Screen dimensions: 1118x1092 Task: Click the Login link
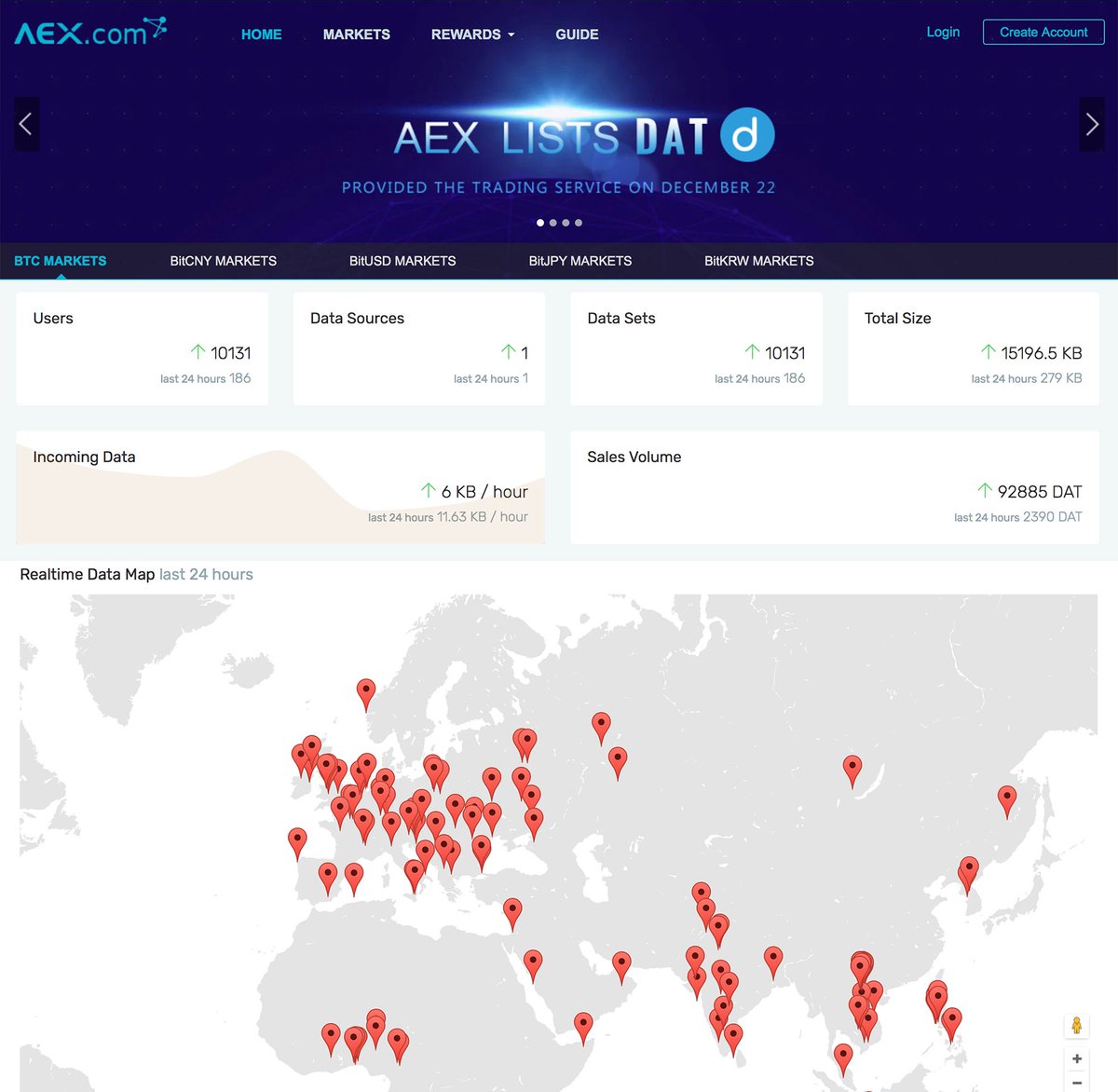pyautogui.click(x=943, y=32)
